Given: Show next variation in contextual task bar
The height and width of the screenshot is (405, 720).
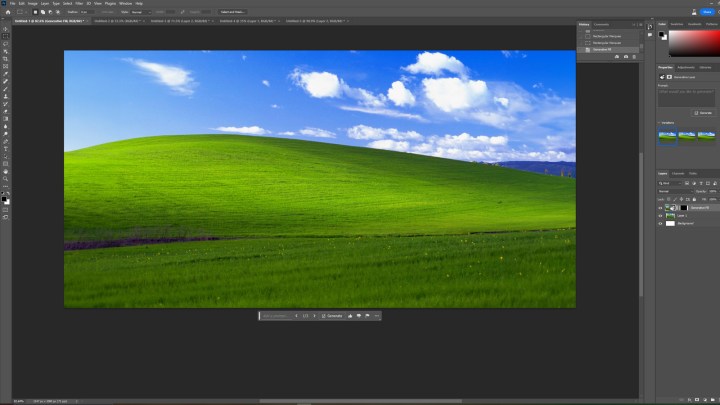Looking at the screenshot, I should tap(315, 316).
